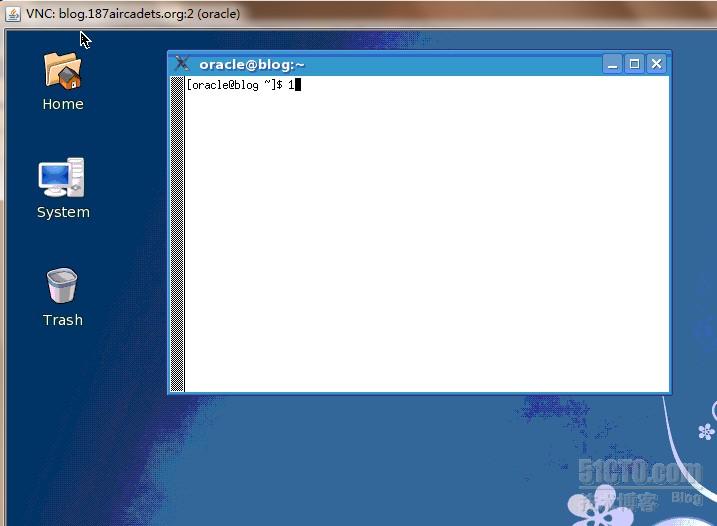Screen dimensions: 717x526
Task: Open the Trash can desktop icon
Action: click(x=62, y=285)
